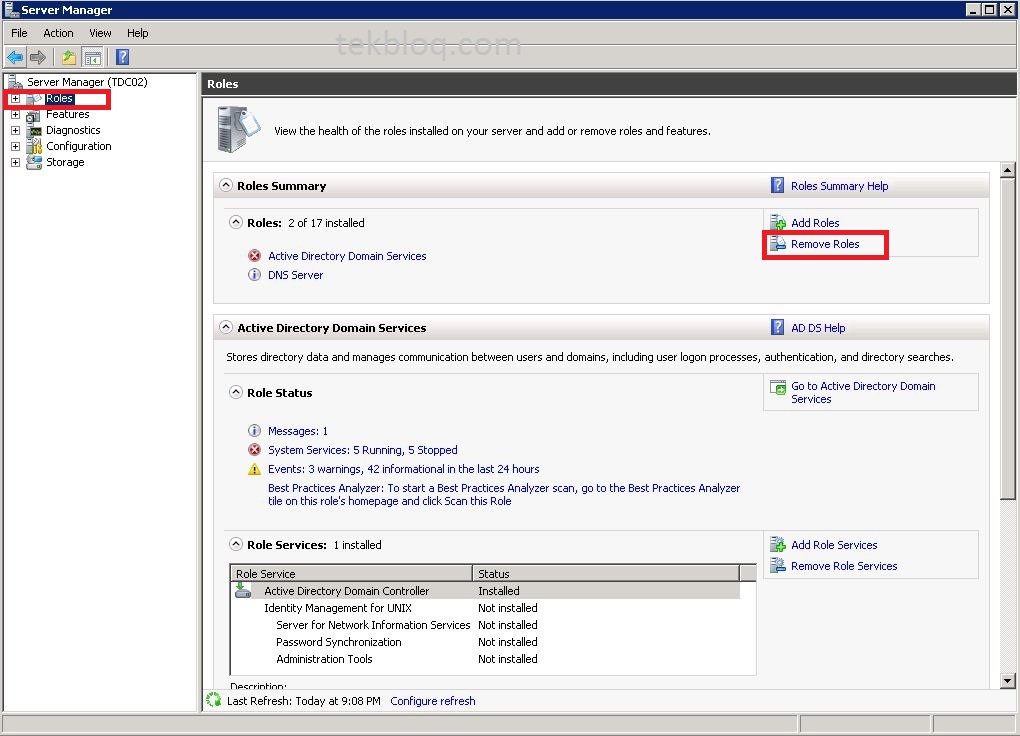The image size is (1020, 736).
Task: Click the blue Help toolbar icon
Action: point(122,57)
